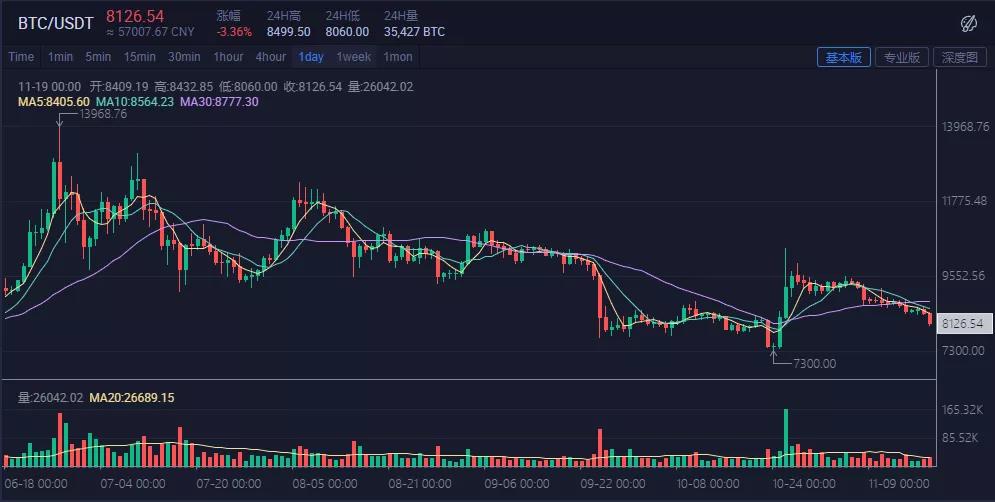Viewport: 995px width, 502px height.
Task: Switch chart to 1min interval
Action: coord(61,57)
